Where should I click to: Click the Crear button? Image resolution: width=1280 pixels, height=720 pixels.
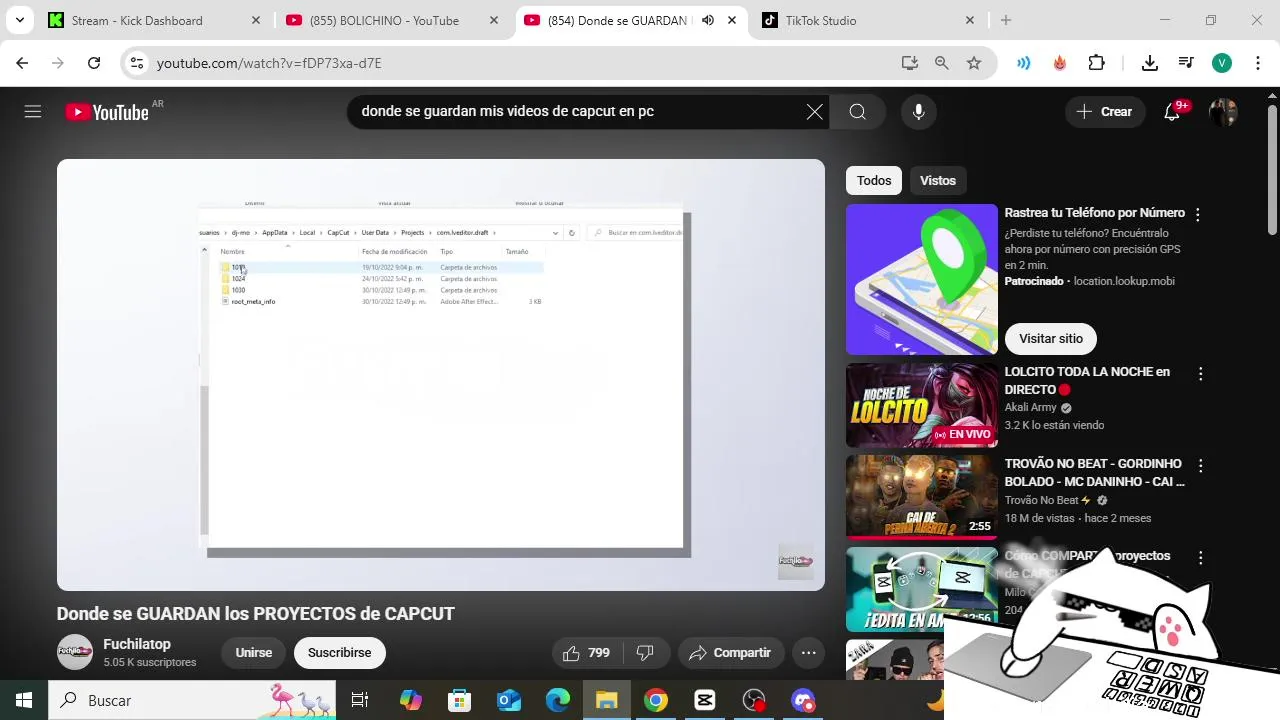tap(1104, 112)
